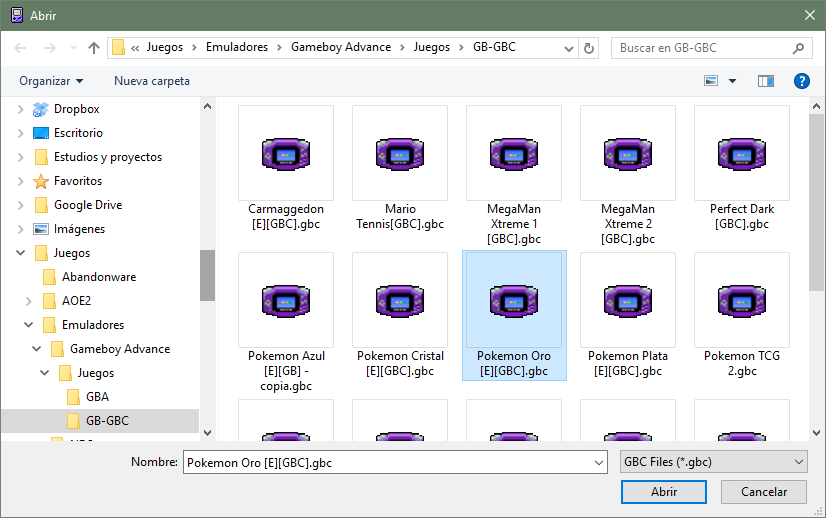Click the first Juegos breadcrumb segment
Image resolution: width=826 pixels, height=518 pixels.
click(x=164, y=47)
